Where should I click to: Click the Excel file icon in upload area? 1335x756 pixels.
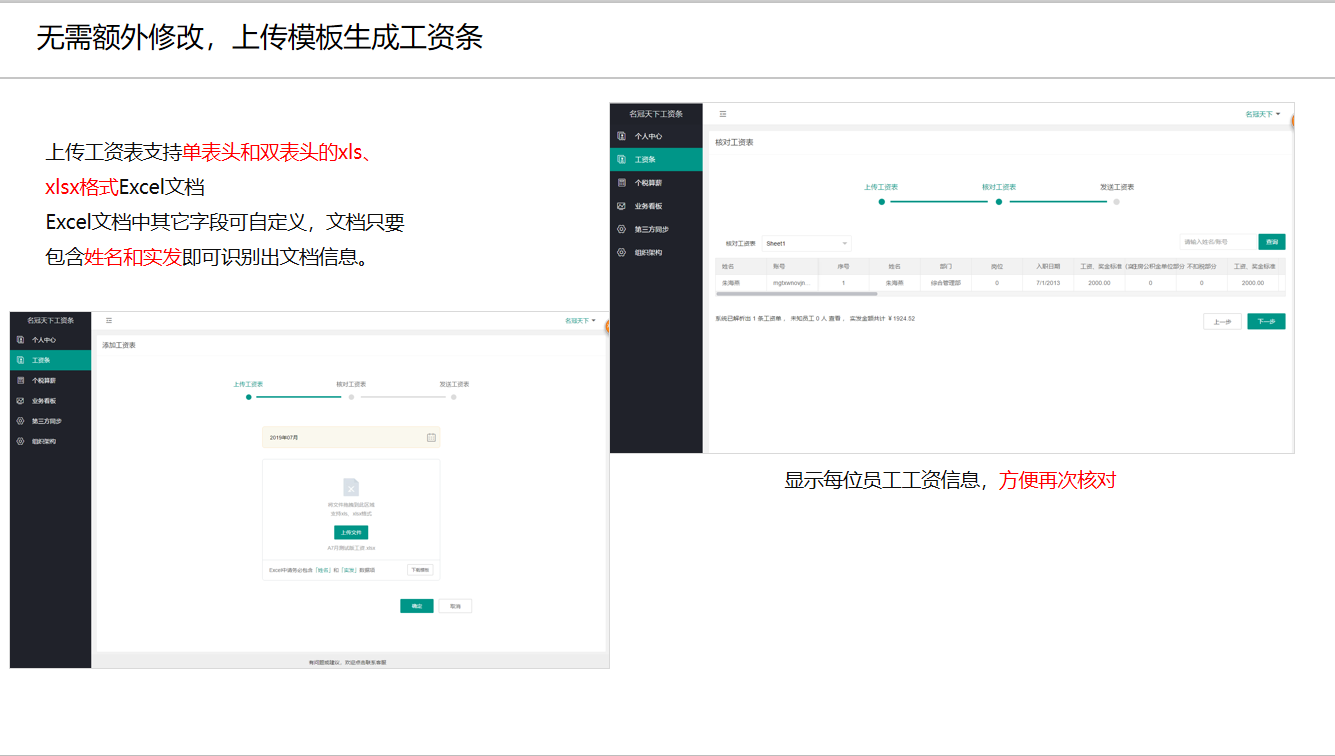coord(351,487)
